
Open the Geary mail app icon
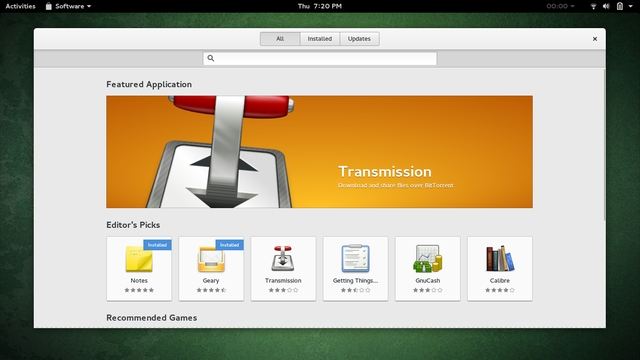pyautogui.click(x=211, y=259)
